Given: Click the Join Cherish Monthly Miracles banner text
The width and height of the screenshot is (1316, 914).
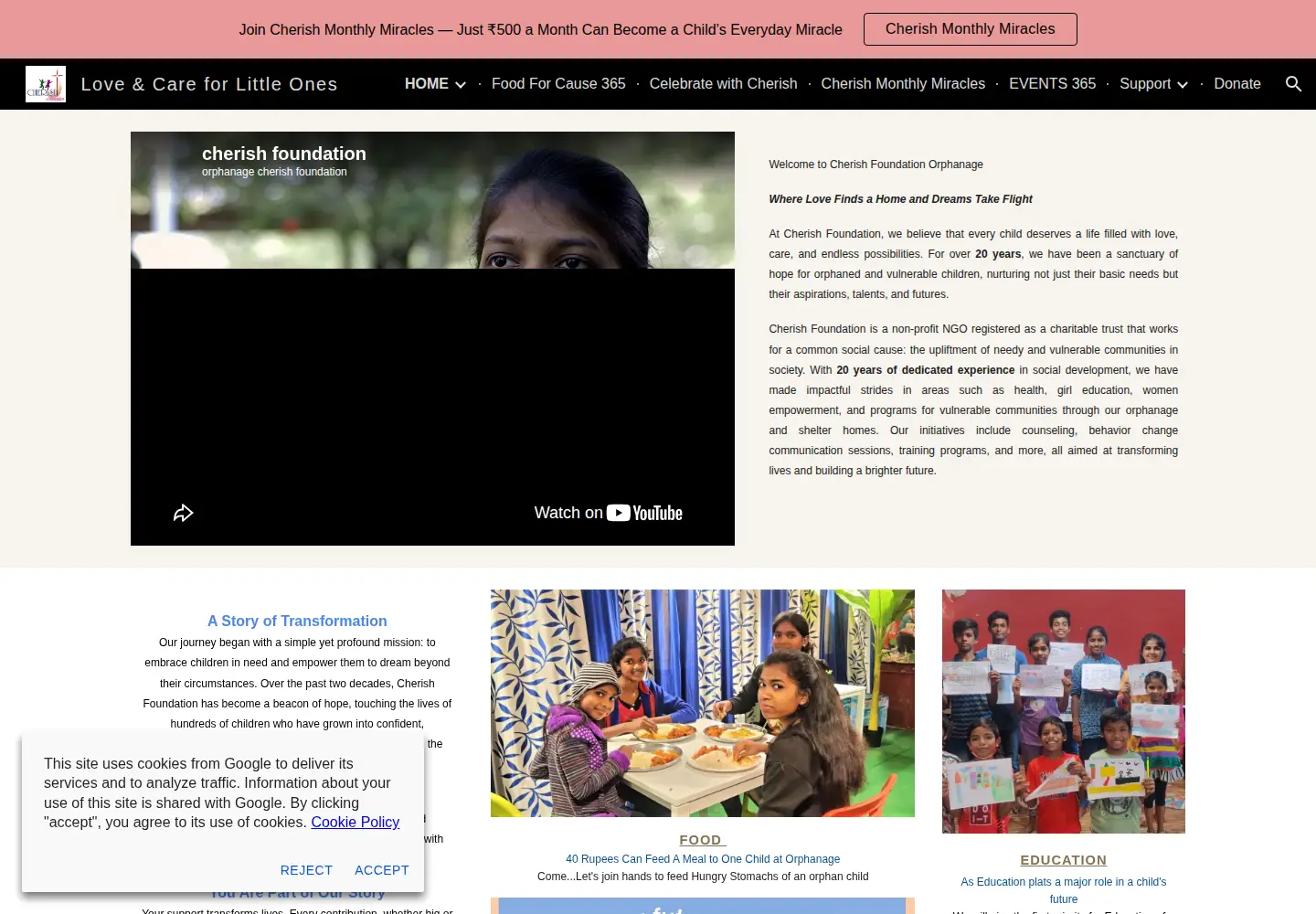Looking at the screenshot, I should pyautogui.click(x=541, y=29).
